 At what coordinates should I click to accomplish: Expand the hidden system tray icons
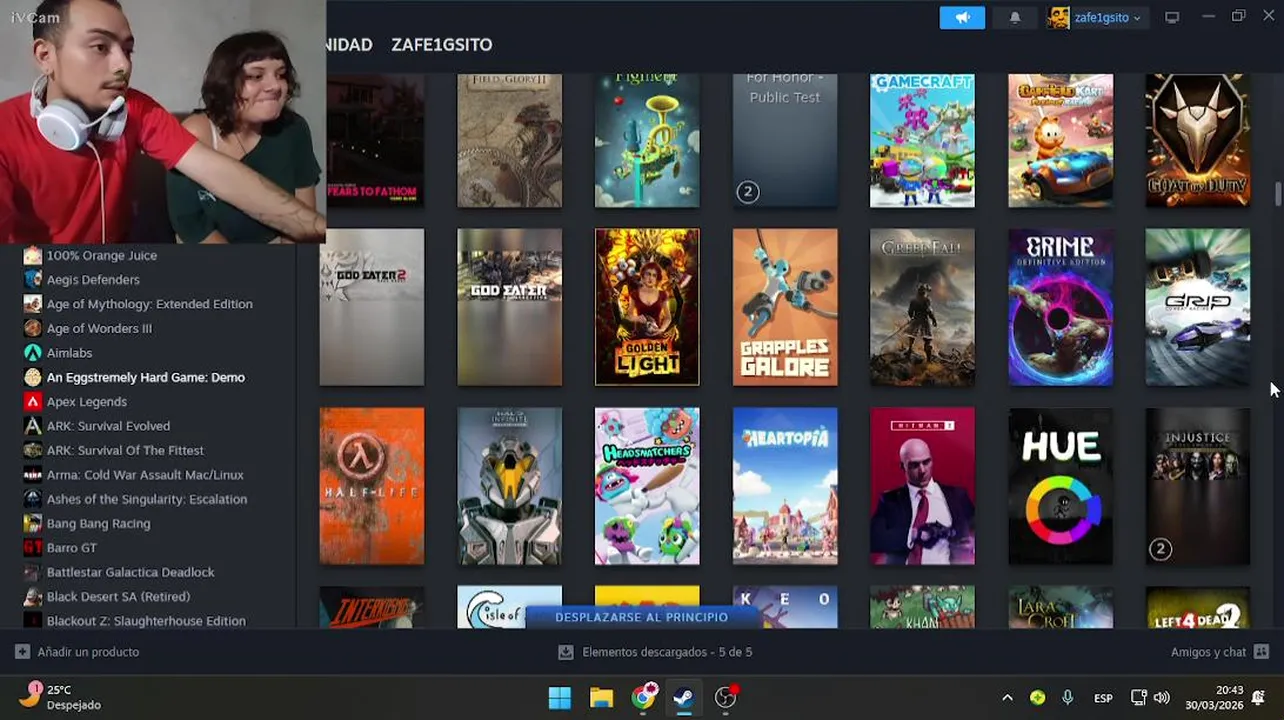click(x=1007, y=698)
